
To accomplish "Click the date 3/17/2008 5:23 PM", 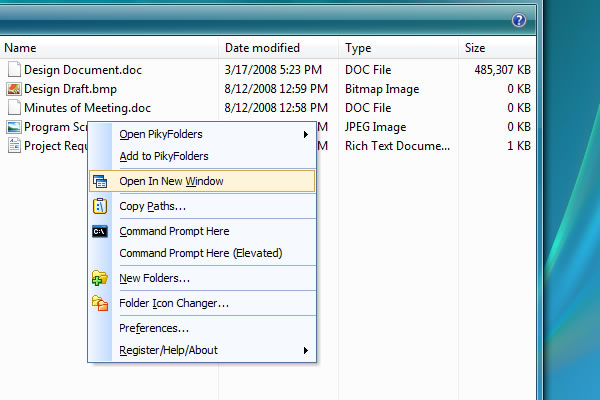I will [273, 70].
